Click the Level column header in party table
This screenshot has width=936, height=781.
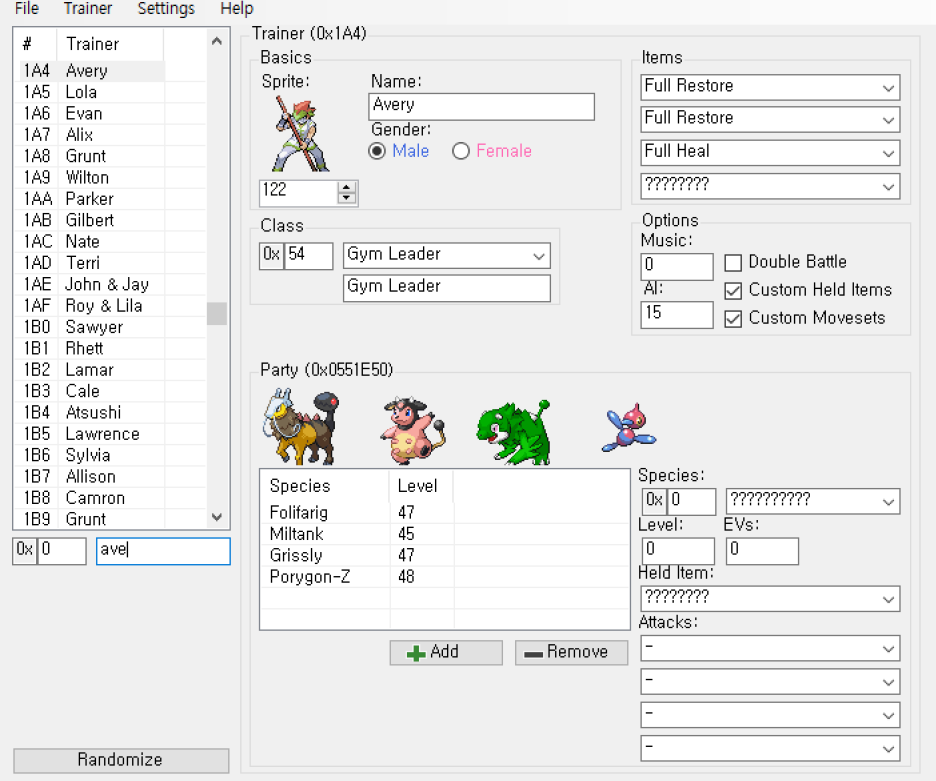tap(421, 486)
